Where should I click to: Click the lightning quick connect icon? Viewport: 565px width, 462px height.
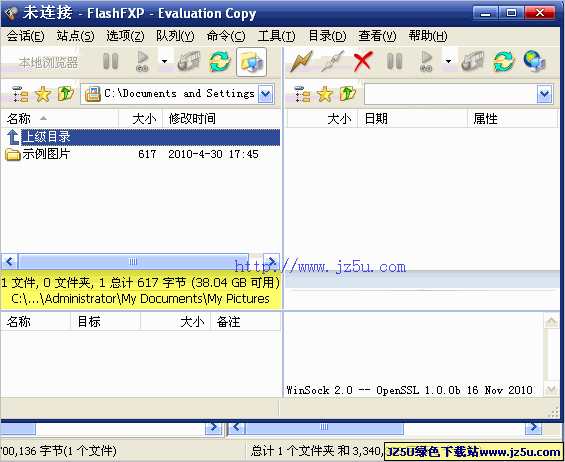(x=302, y=62)
